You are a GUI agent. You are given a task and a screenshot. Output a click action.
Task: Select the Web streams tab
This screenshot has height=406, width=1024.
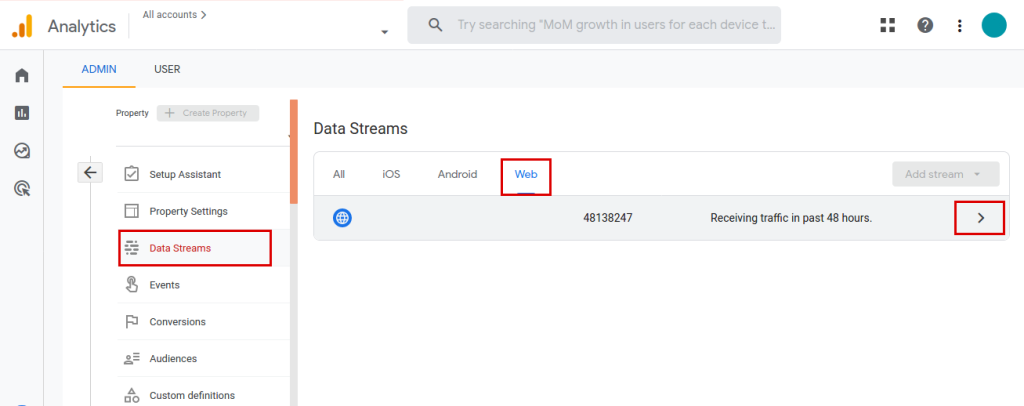(x=526, y=174)
